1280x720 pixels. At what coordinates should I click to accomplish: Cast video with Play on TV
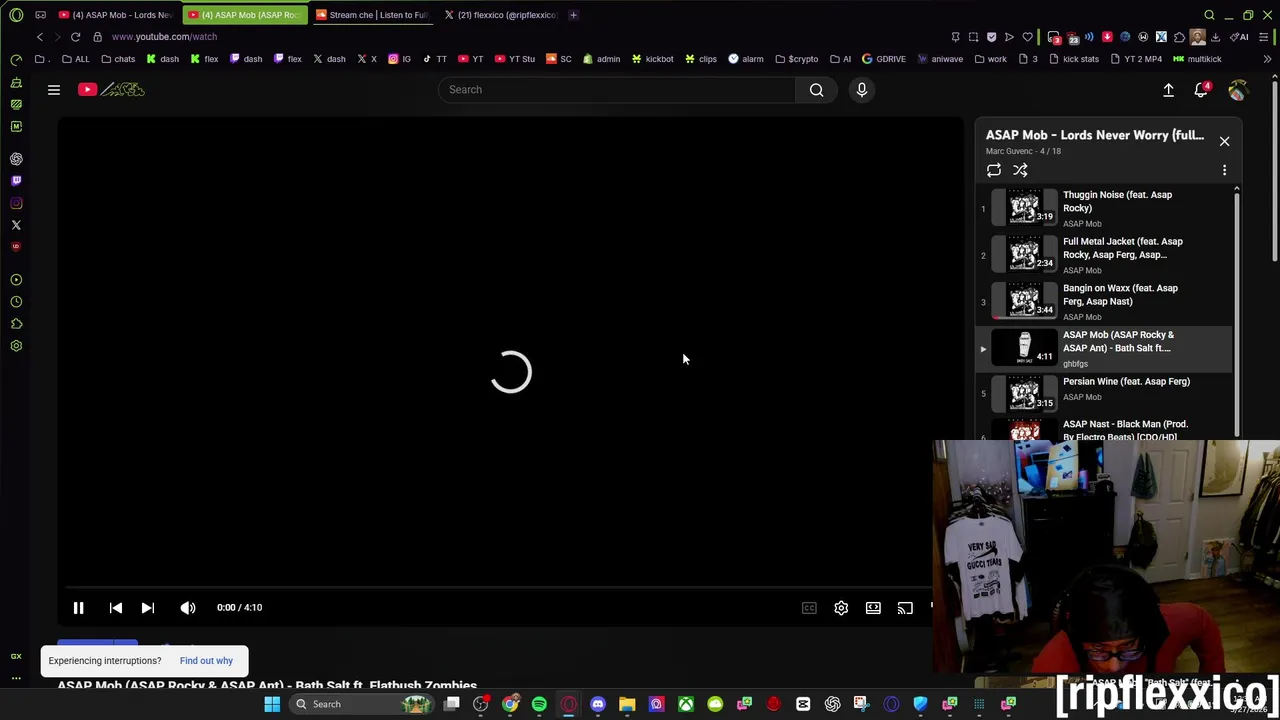pos(905,607)
